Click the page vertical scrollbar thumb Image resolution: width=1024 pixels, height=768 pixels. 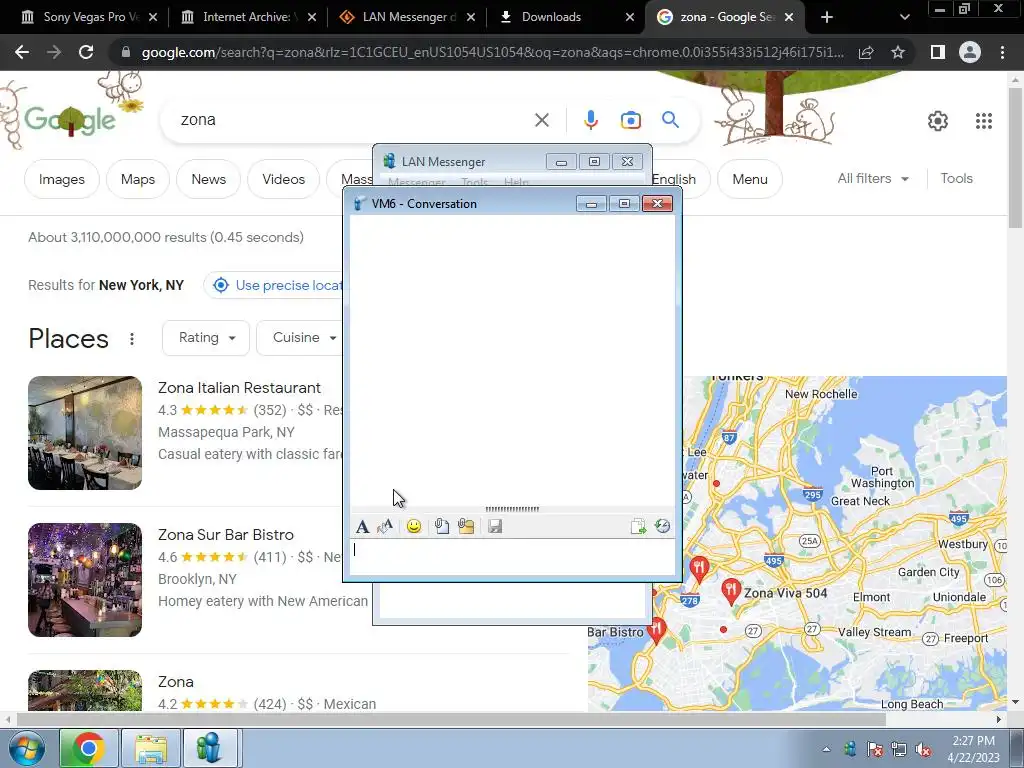(x=1015, y=157)
